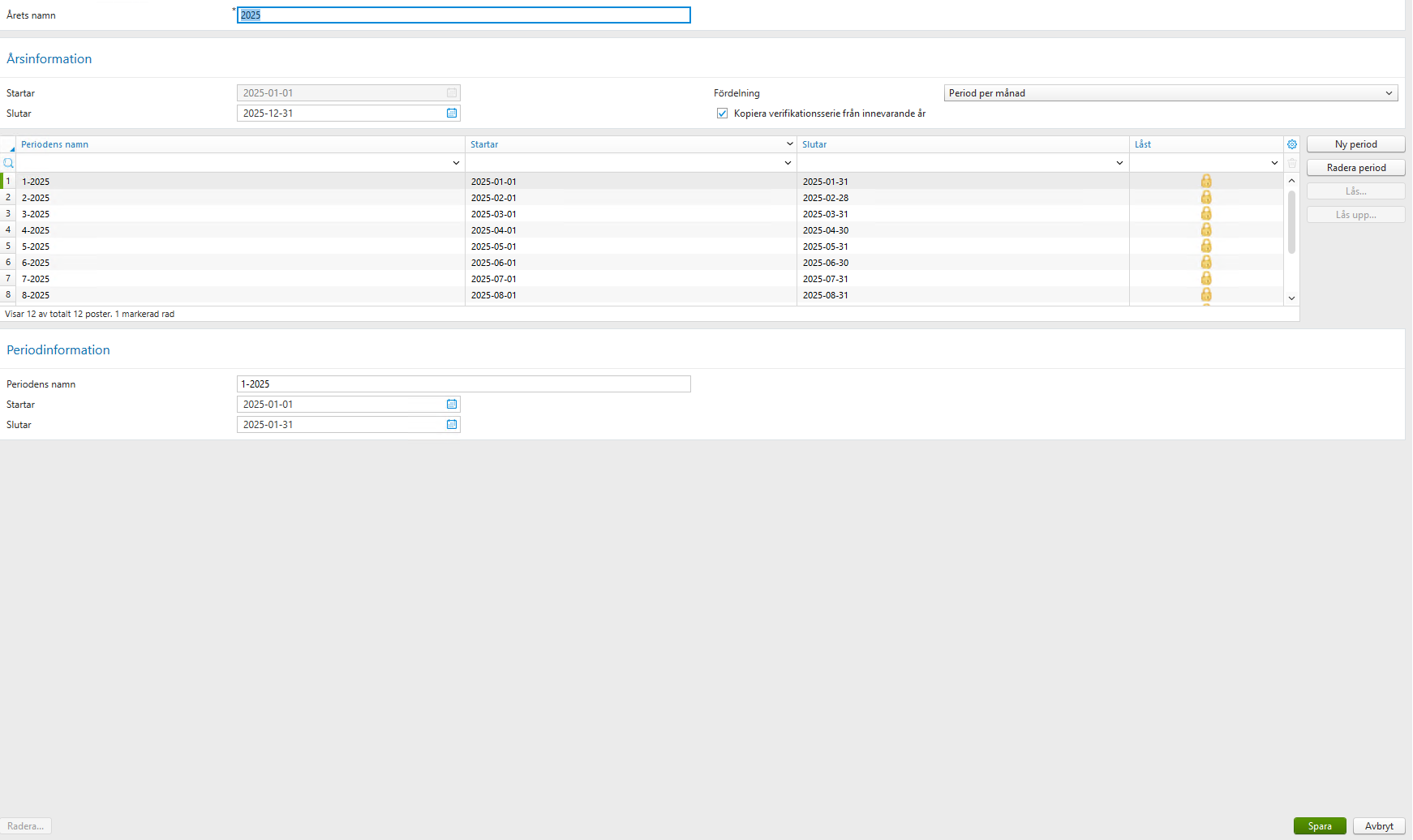Toggle the lock on period 1-2025
The height and width of the screenshot is (840, 1413).
pos(1206,181)
